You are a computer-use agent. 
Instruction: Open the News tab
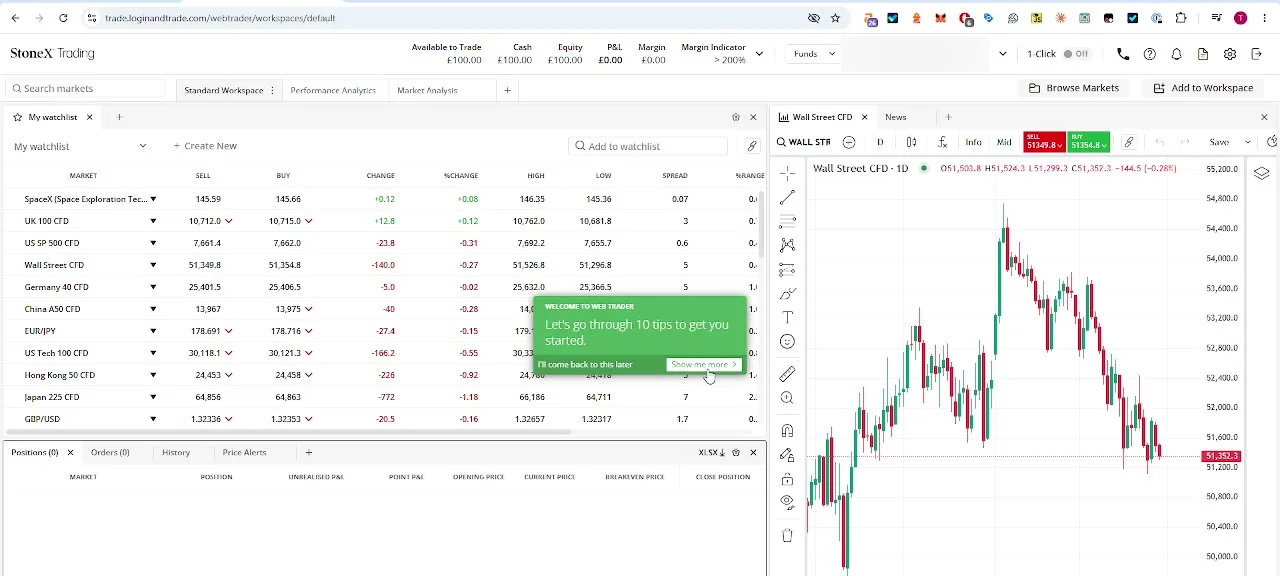(x=895, y=117)
